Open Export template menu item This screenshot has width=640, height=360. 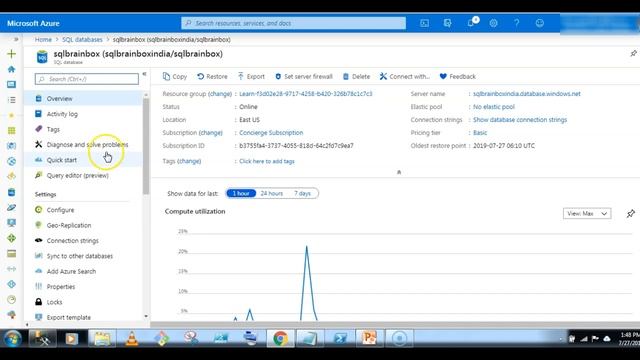click(x=83, y=317)
